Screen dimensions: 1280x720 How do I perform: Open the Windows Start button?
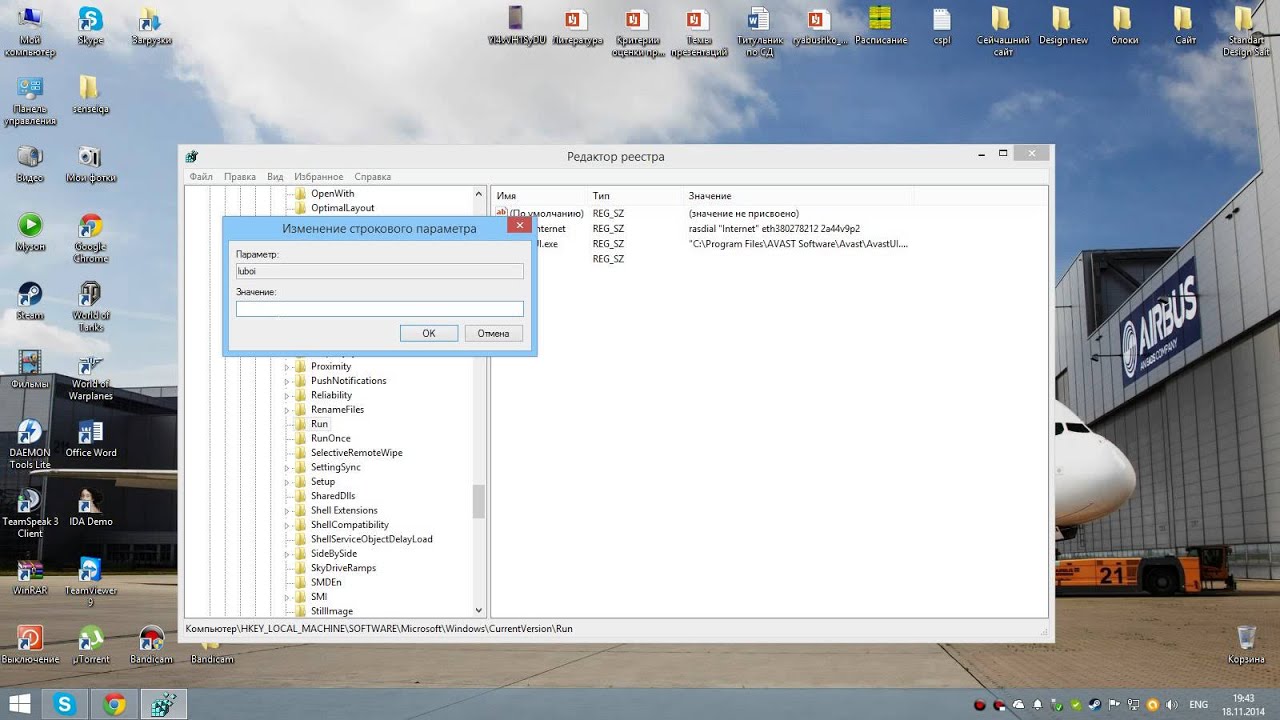(x=20, y=705)
